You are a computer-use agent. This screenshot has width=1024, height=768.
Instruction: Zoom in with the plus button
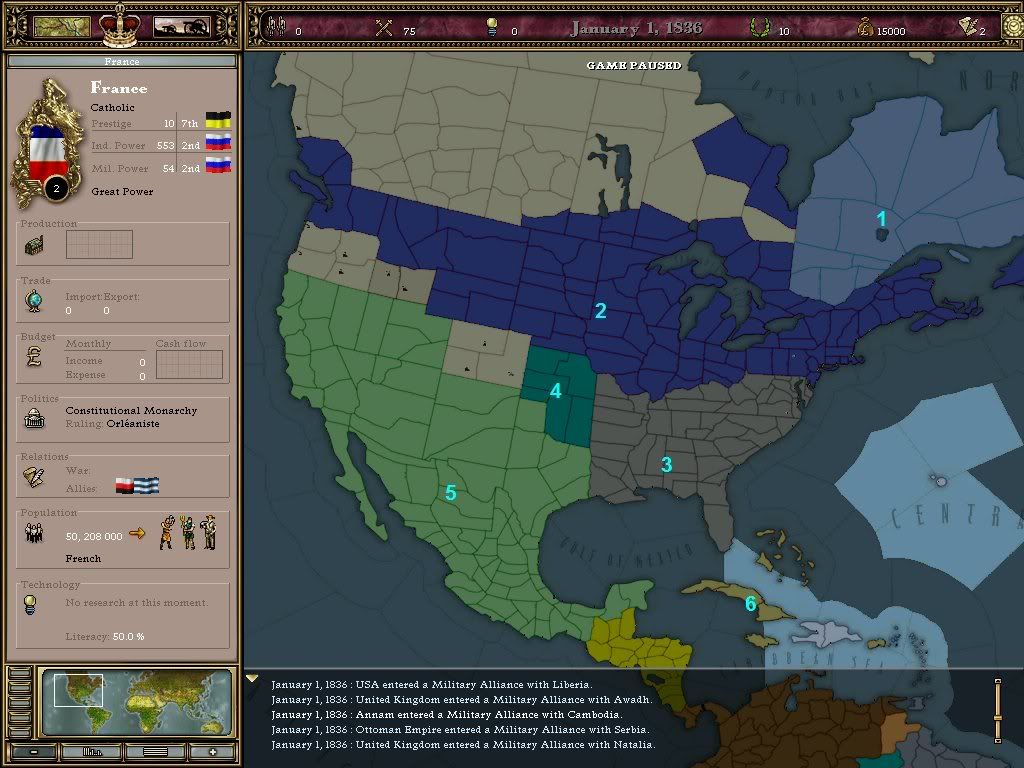pos(211,752)
